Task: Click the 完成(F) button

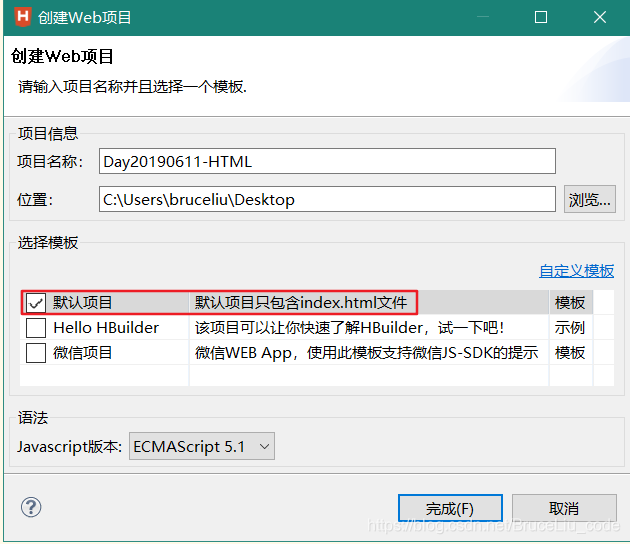Action: pos(450,509)
